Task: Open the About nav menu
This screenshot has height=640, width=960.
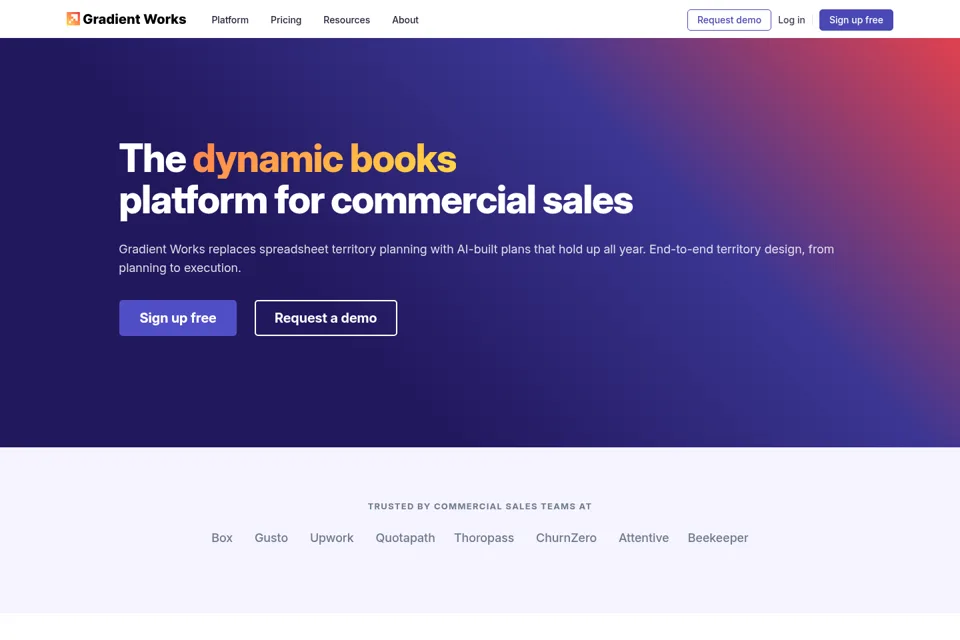Action: click(x=405, y=20)
